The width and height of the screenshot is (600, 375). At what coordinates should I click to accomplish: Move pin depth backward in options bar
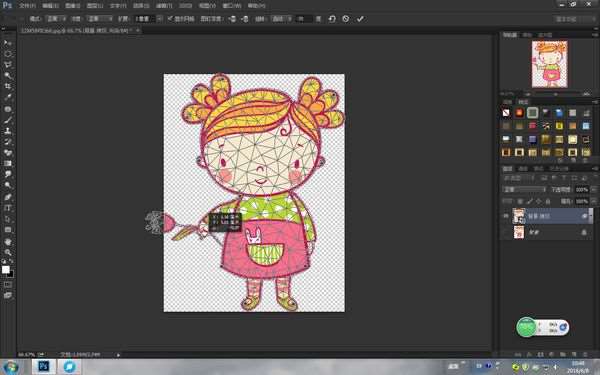pos(245,19)
